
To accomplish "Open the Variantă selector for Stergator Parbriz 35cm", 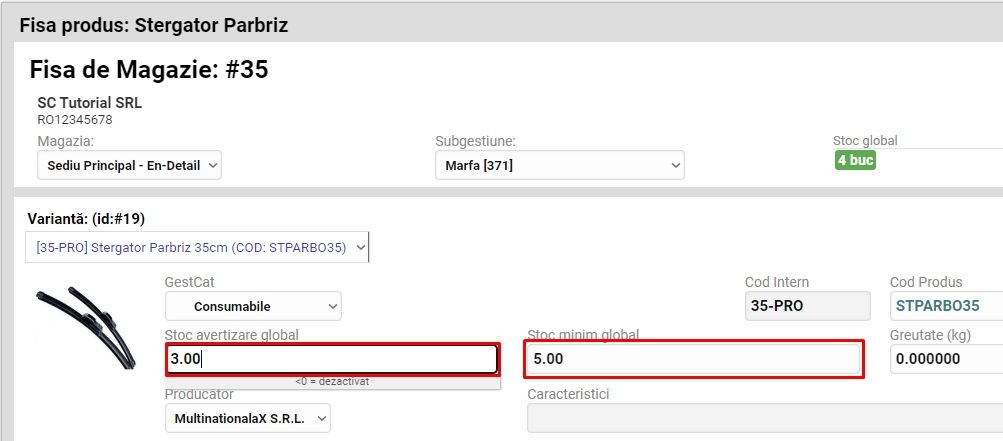I will (x=197, y=248).
